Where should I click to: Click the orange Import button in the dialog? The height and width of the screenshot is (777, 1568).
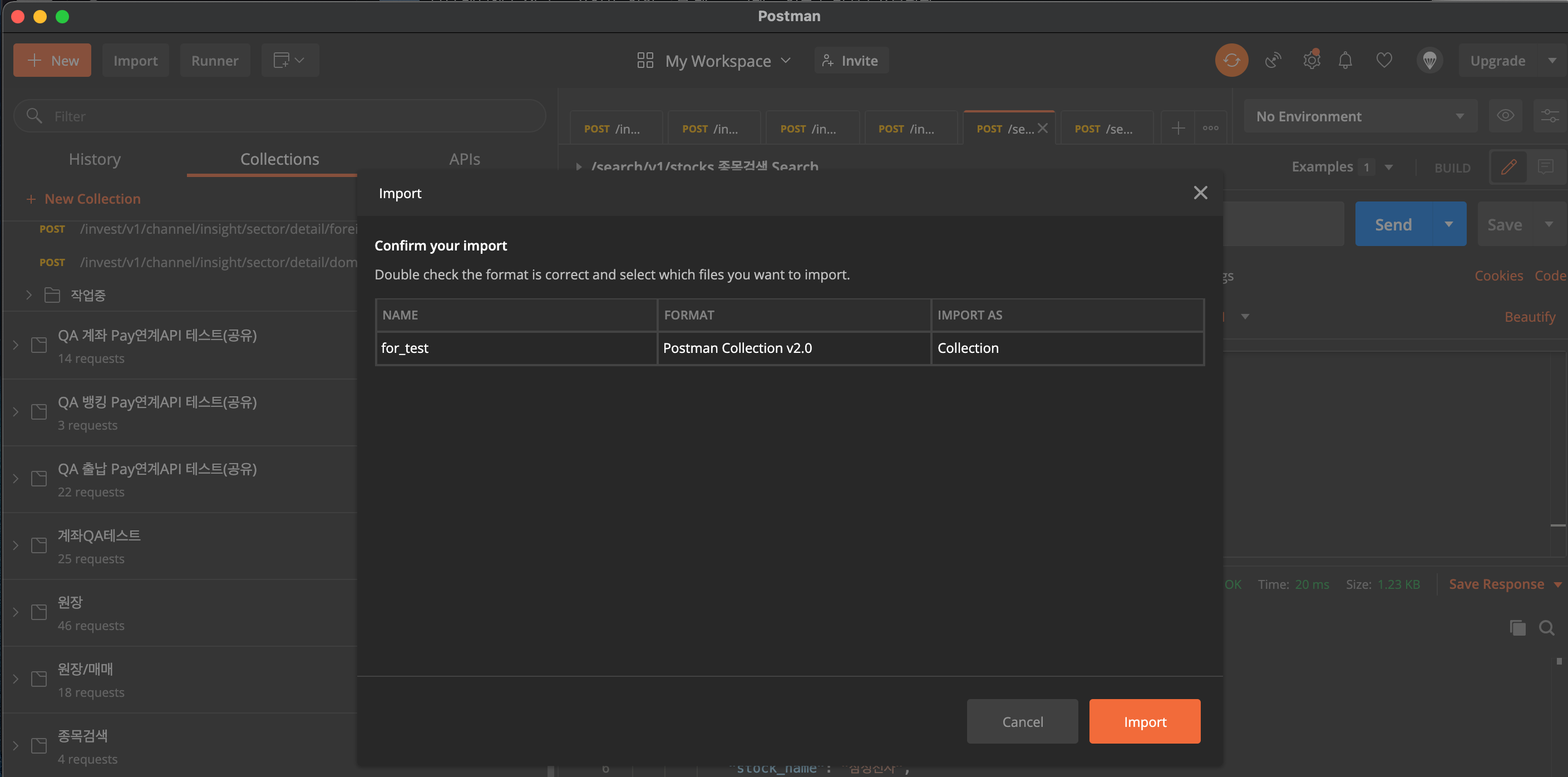click(x=1145, y=721)
